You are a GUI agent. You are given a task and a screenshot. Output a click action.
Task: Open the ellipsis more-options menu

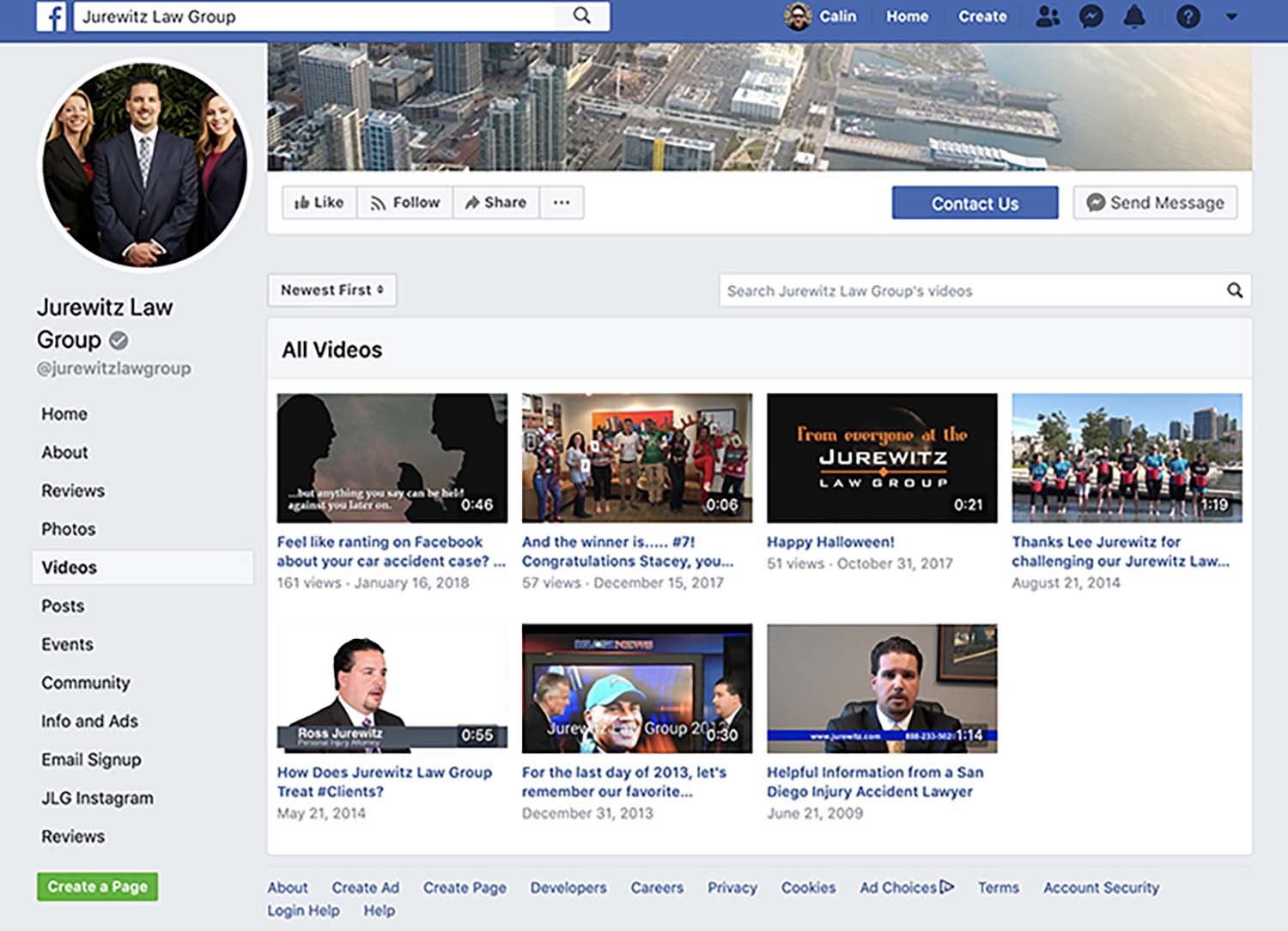pos(562,203)
